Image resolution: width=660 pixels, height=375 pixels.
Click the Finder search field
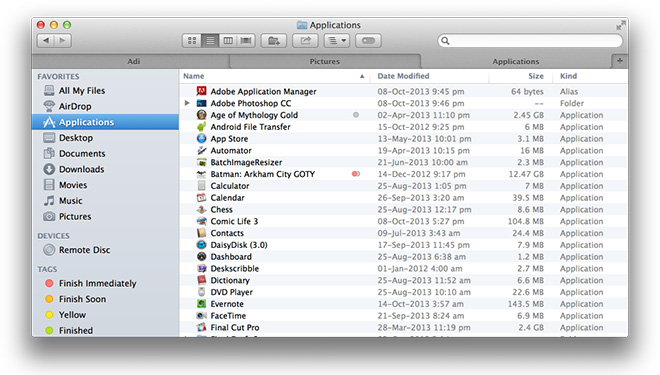tap(530, 40)
